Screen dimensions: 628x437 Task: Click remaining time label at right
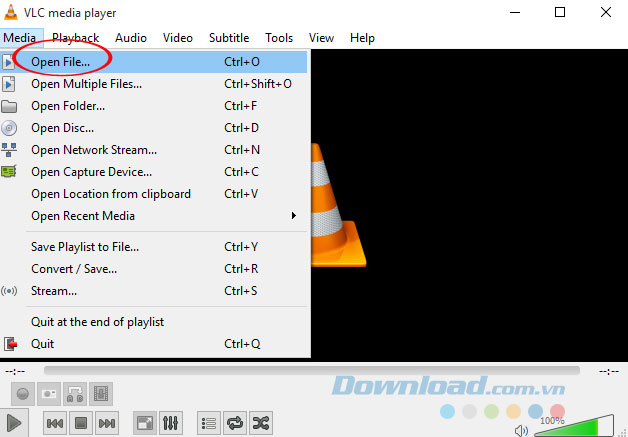click(609, 372)
